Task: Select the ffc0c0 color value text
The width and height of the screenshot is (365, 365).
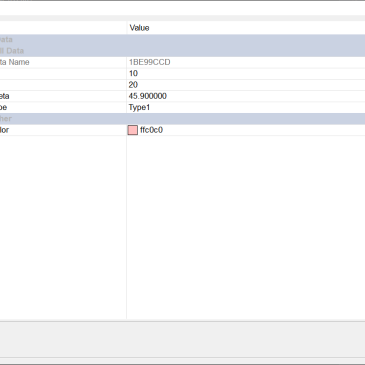Action: (151, 130)
